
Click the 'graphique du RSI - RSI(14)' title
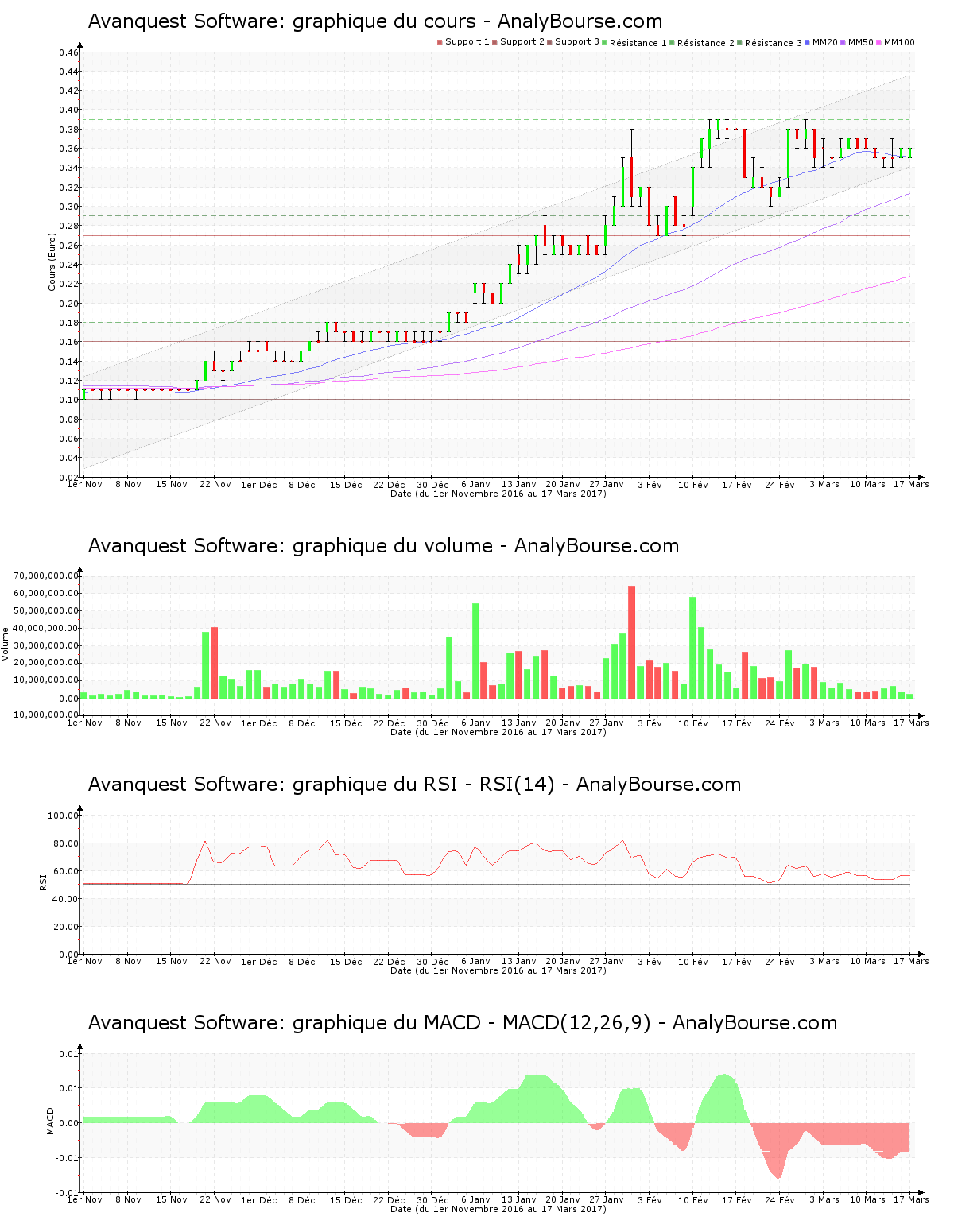414,785
